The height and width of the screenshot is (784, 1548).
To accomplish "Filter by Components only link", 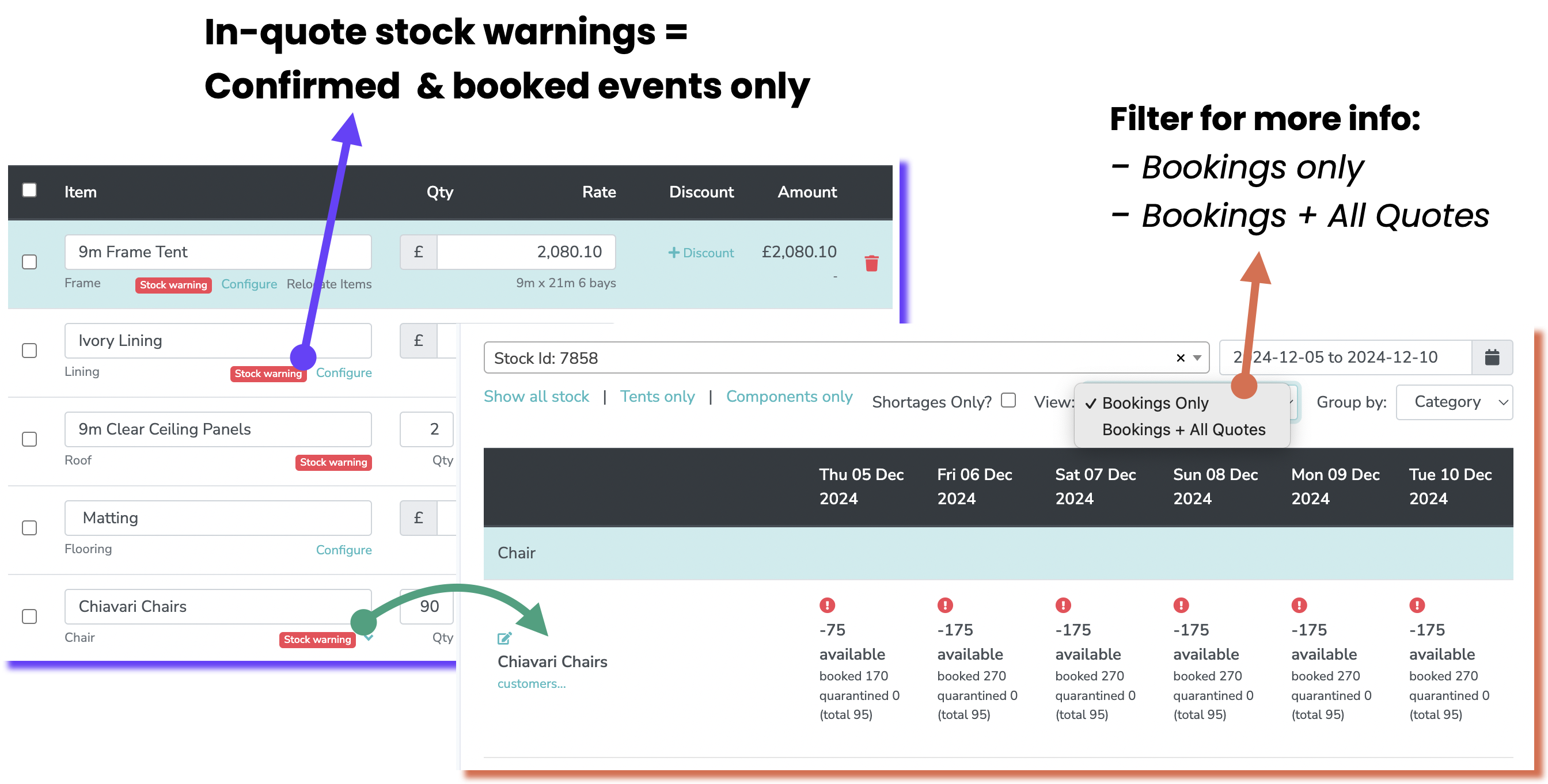I will point(789,397).
